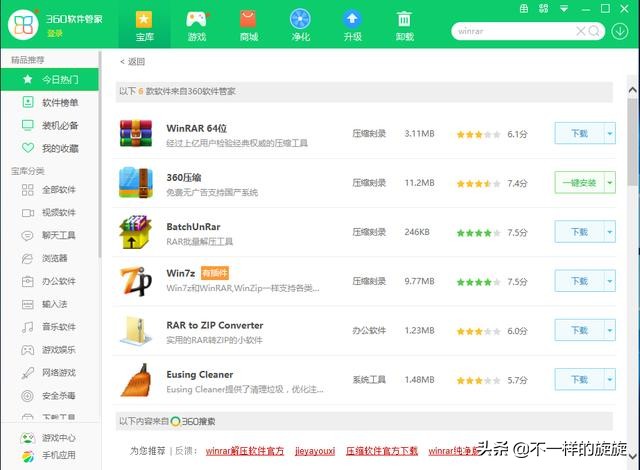The height and width of the screenshot is (470, 640).
Task: Select 游戏娱乐 category
Action: 49,350
